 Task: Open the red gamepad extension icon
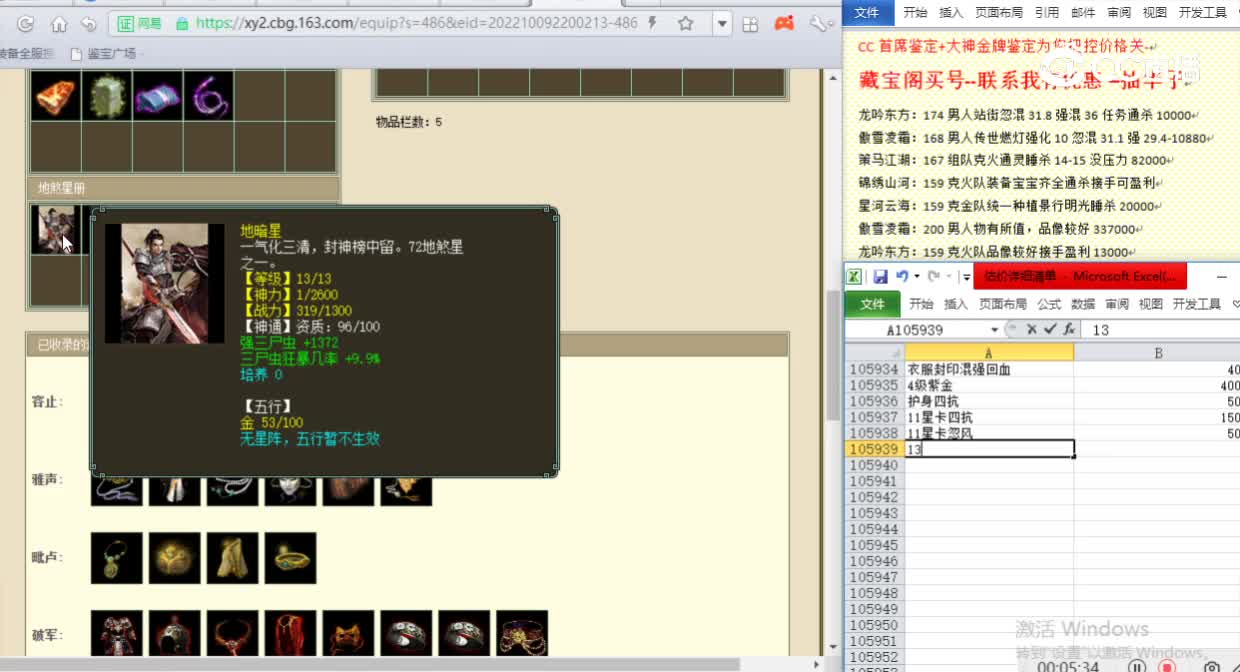[x=786, y=23]
